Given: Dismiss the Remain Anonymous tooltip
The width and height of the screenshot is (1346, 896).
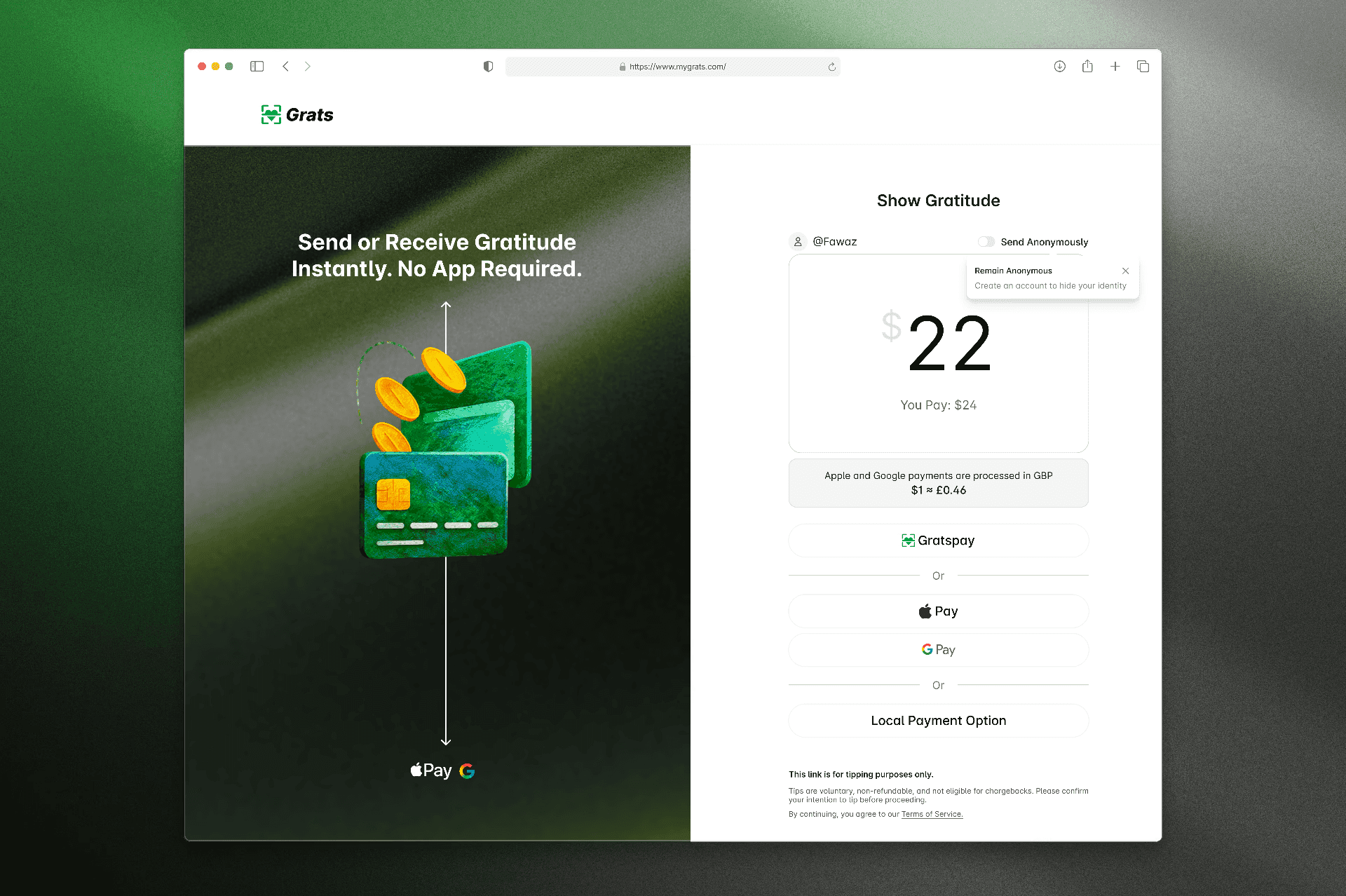Looking at the screenshot, I should pos(1125,271).
